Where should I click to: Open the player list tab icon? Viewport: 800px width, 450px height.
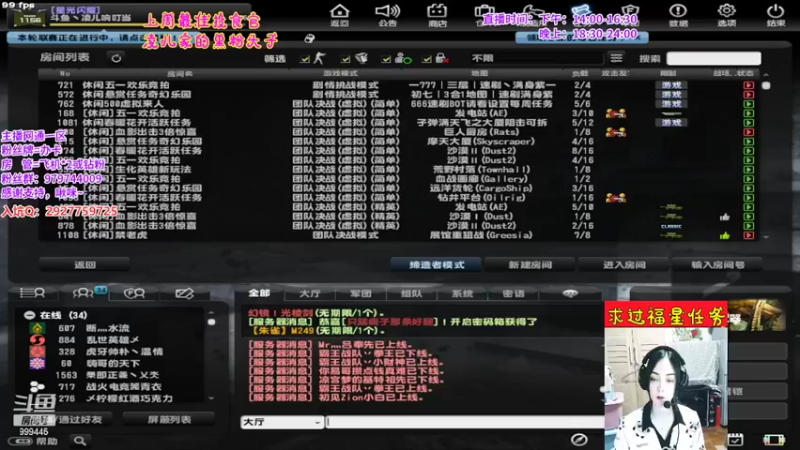point(32,293)
